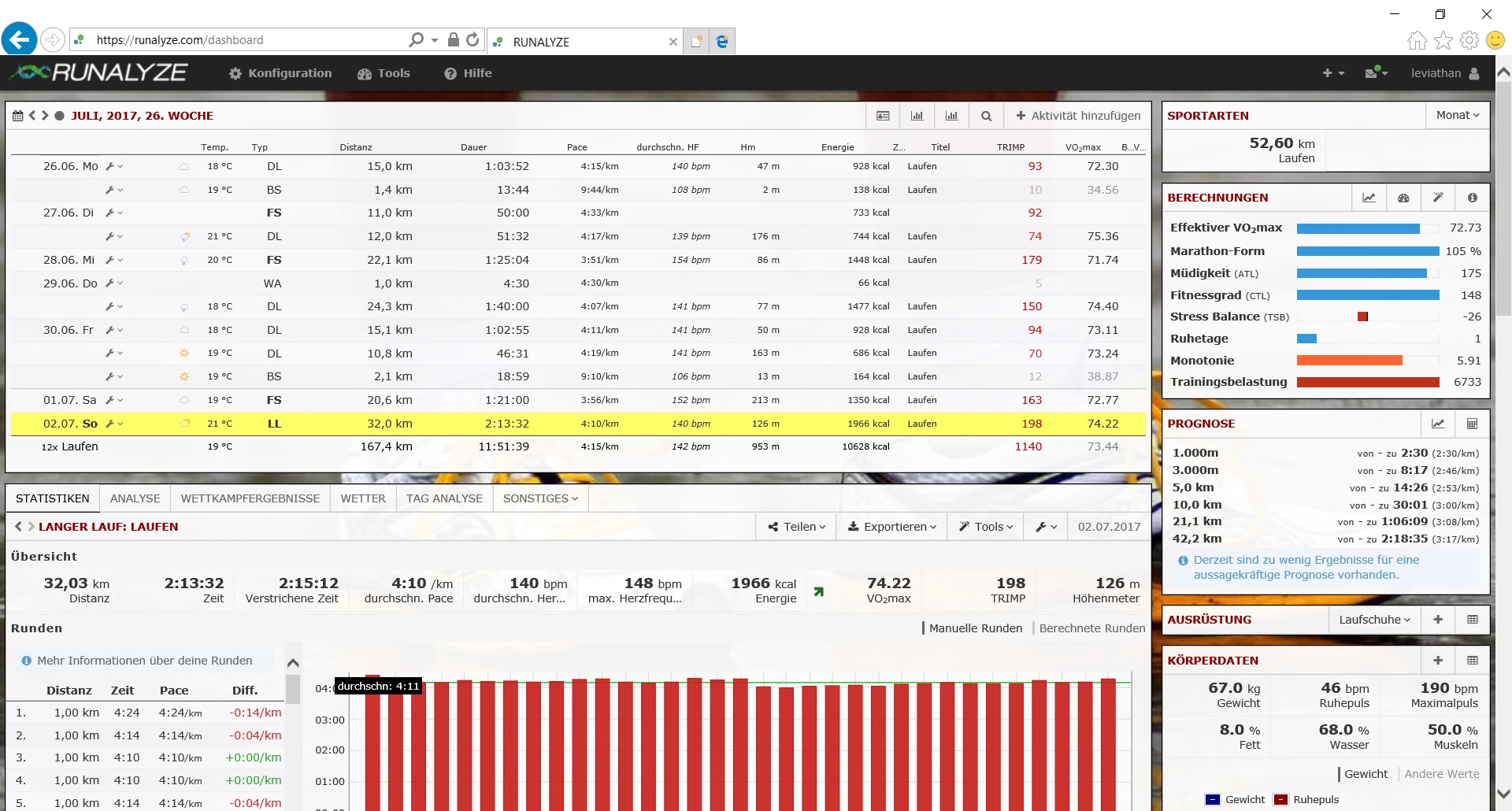Select Manuelle Runden view
The image size is (1512, 811).
tap(975, 628)
